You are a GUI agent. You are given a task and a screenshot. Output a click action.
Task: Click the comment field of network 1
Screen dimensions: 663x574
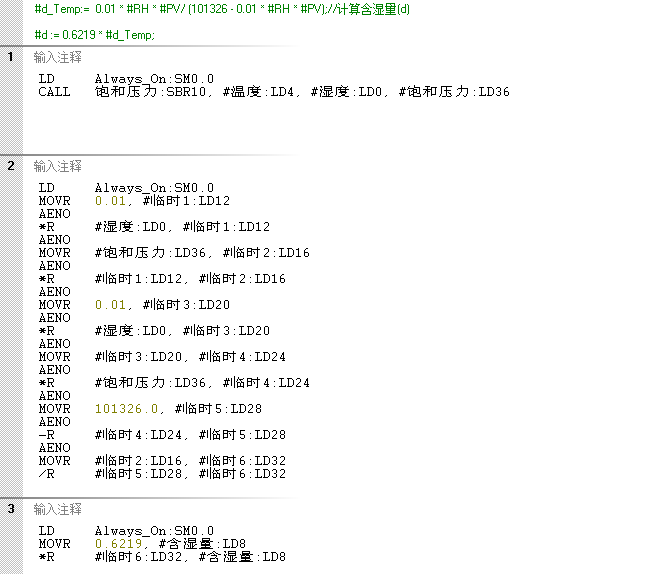pyautogui.click(x=58, y=58)
